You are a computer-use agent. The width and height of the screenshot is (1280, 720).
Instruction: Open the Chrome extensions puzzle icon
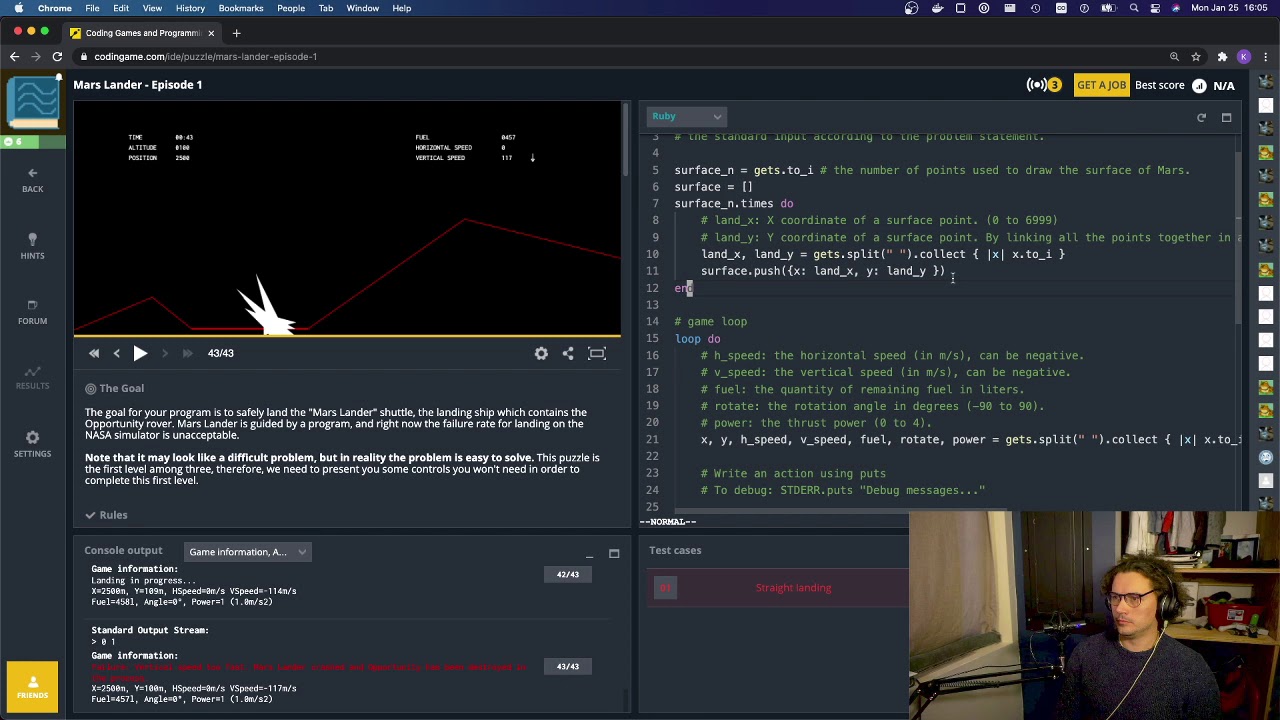tap(1222, 57)
